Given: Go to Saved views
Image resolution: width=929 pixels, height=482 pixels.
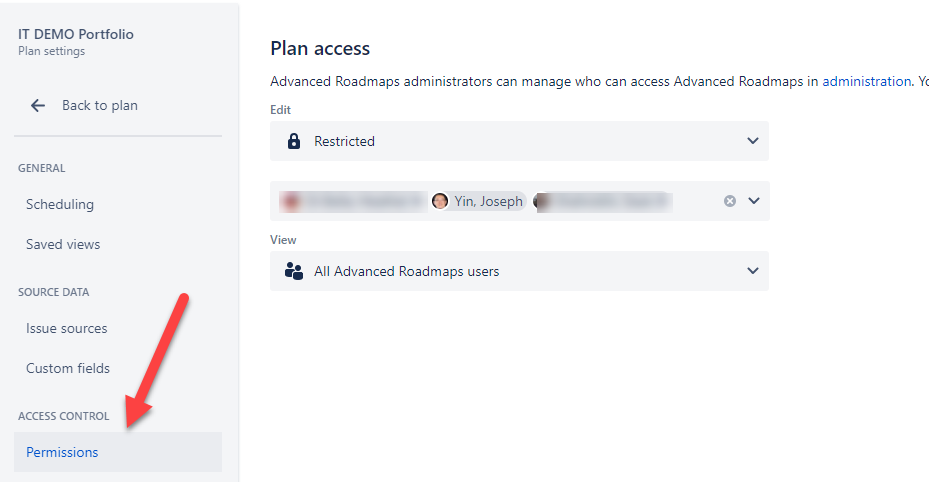Looking at the screenshot, I should point(63,244).
